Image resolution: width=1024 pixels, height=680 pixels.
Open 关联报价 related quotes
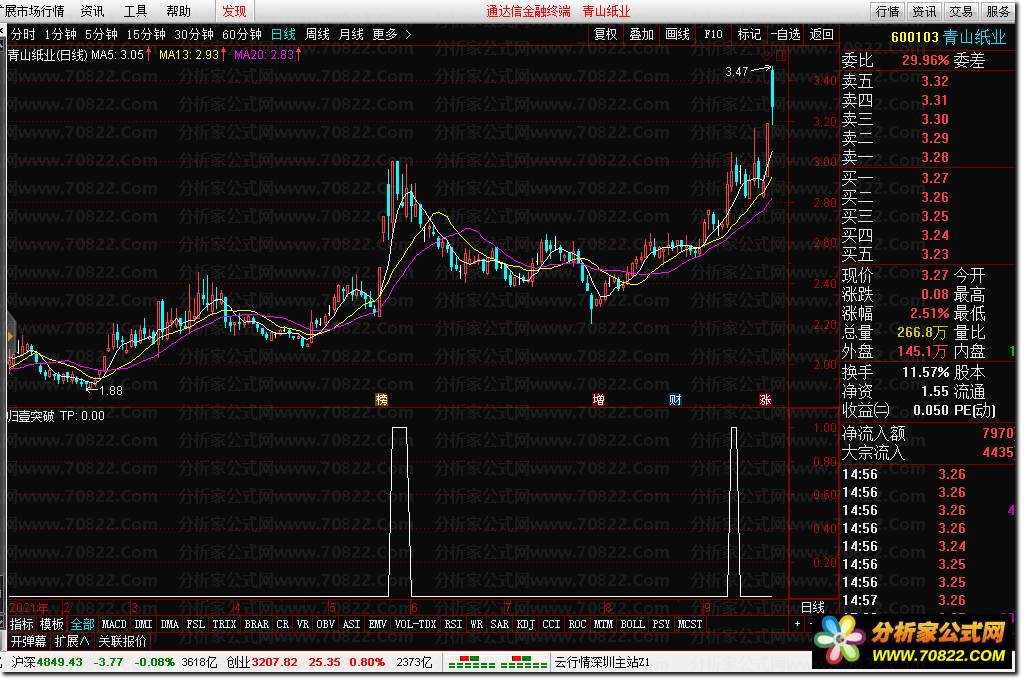(123, 641)
